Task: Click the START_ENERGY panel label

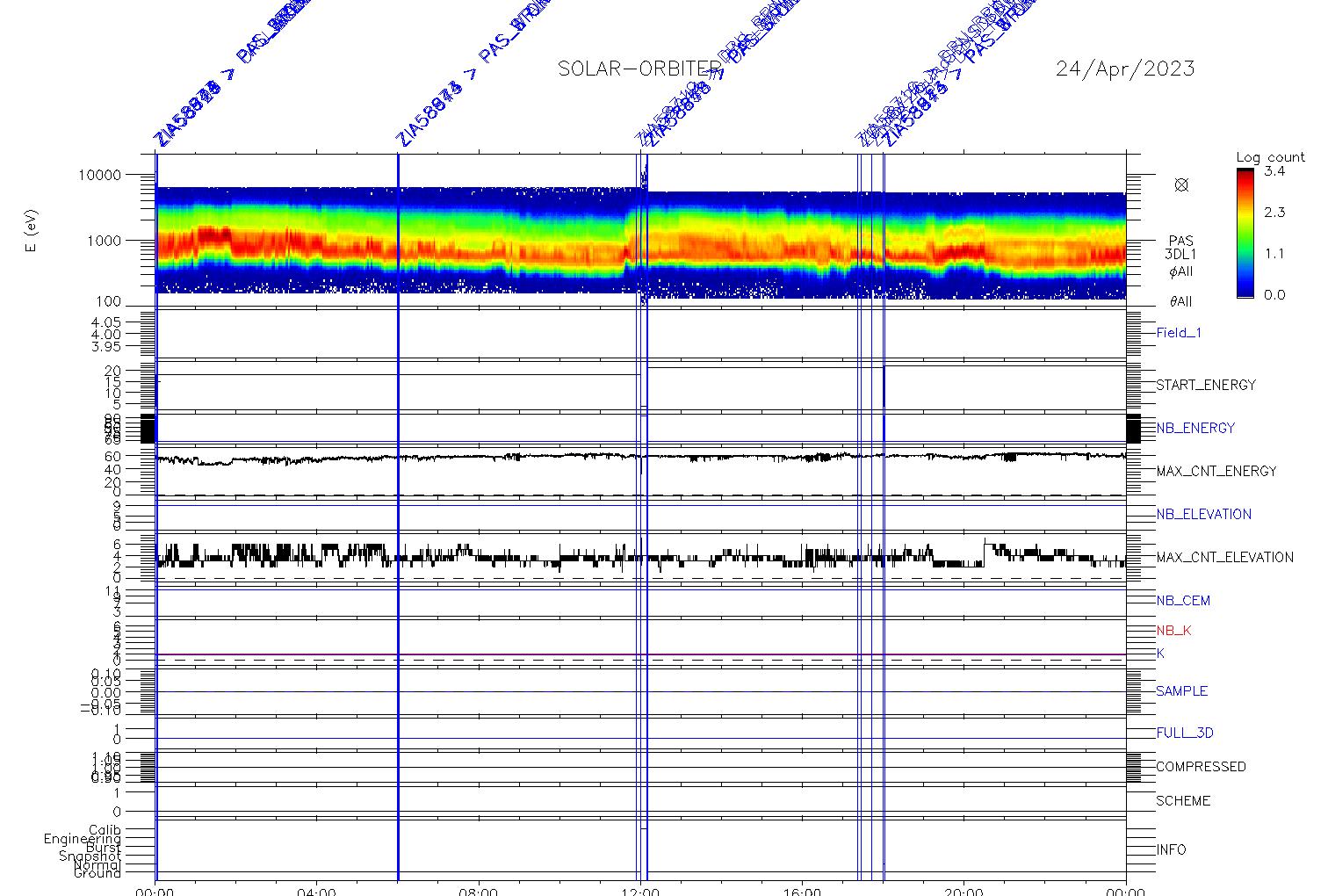Action: pos(1206,385)
